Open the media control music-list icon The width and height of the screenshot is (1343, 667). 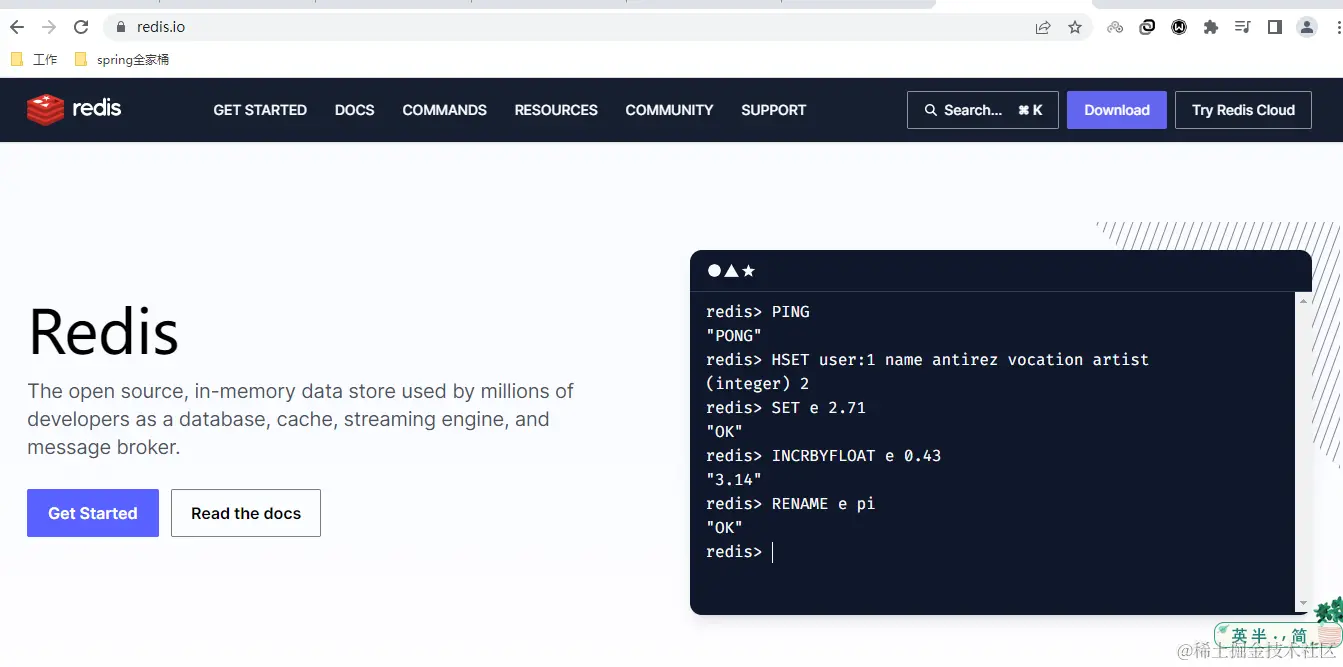pyautogui.click(x=1243, y=27)
